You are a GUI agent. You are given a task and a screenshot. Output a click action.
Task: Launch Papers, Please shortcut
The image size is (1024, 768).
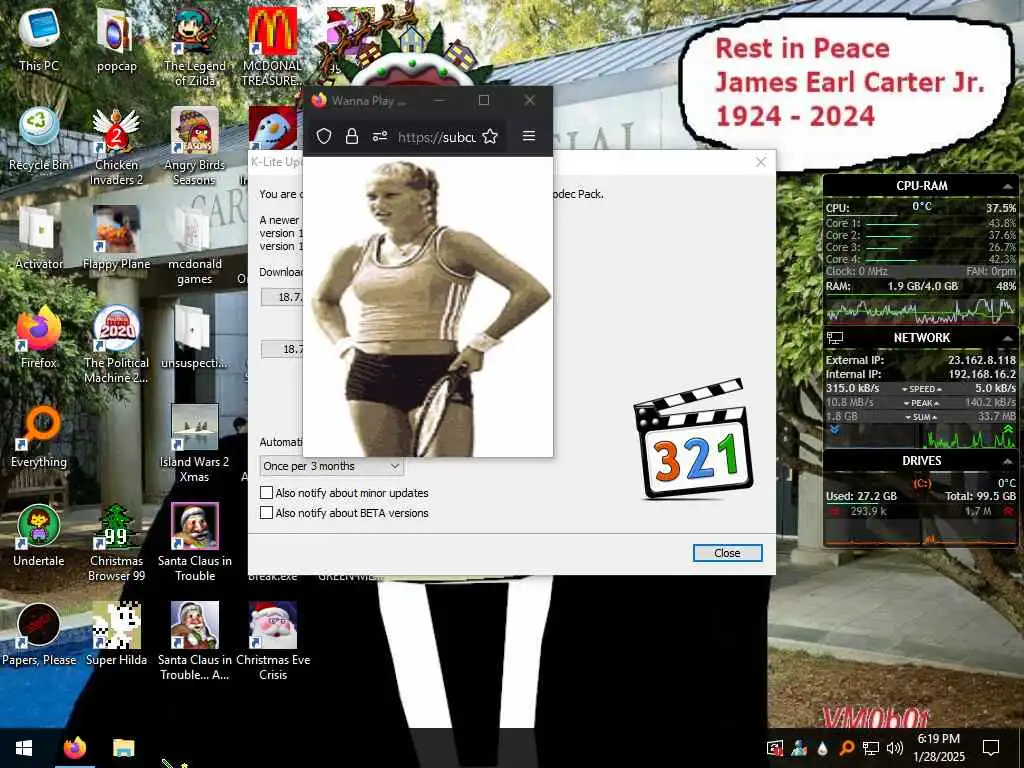point(39,634)
